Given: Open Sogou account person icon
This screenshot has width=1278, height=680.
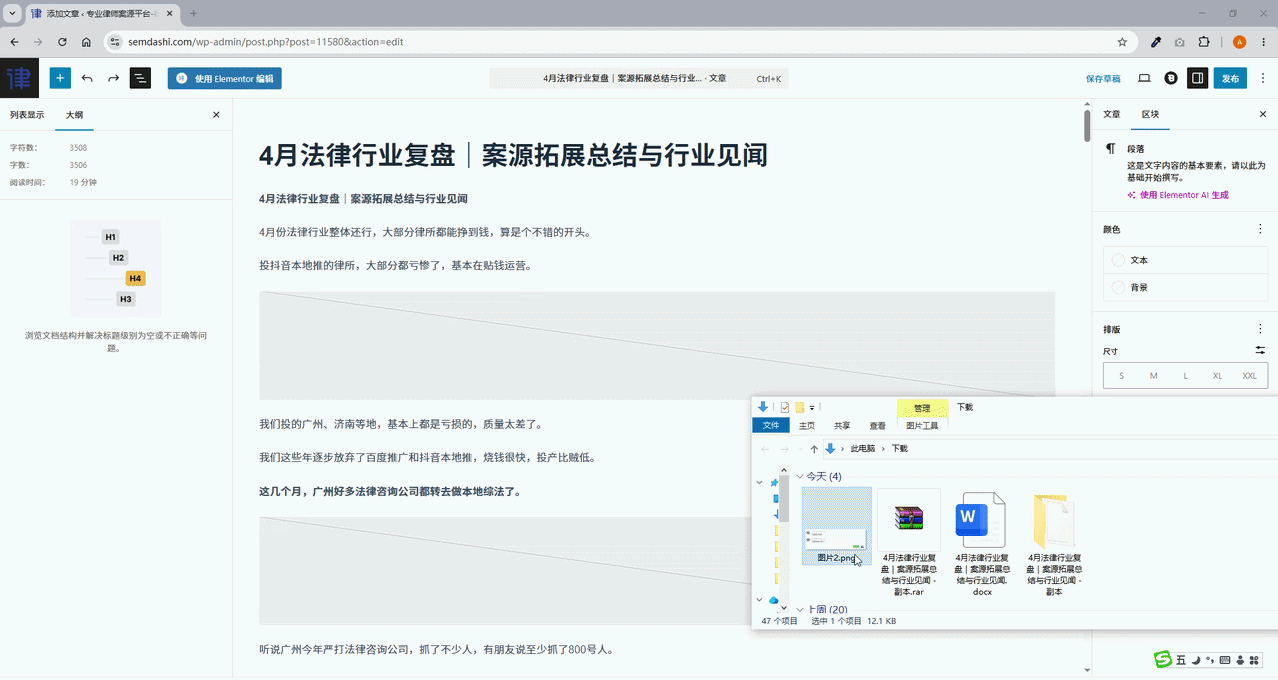Looking at the screenshot, I should point(1240,660).
